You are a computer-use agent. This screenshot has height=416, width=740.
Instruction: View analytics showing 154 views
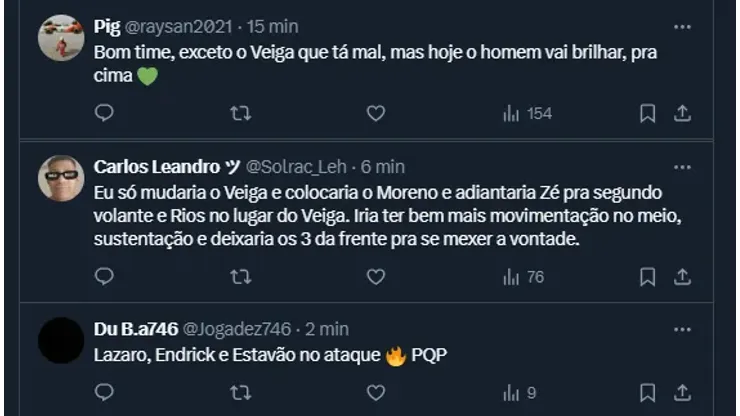click(527, 114)
